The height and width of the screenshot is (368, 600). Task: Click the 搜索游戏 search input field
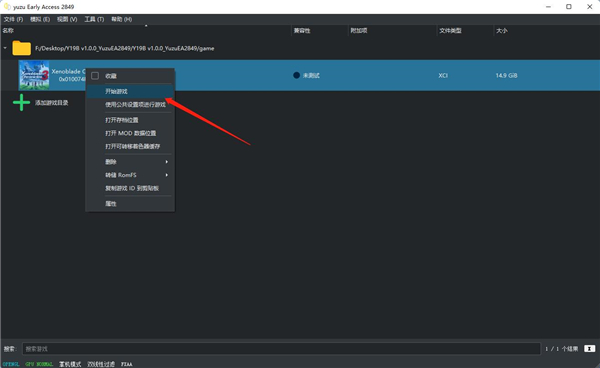pyautogui.click(x=281, y=348)
